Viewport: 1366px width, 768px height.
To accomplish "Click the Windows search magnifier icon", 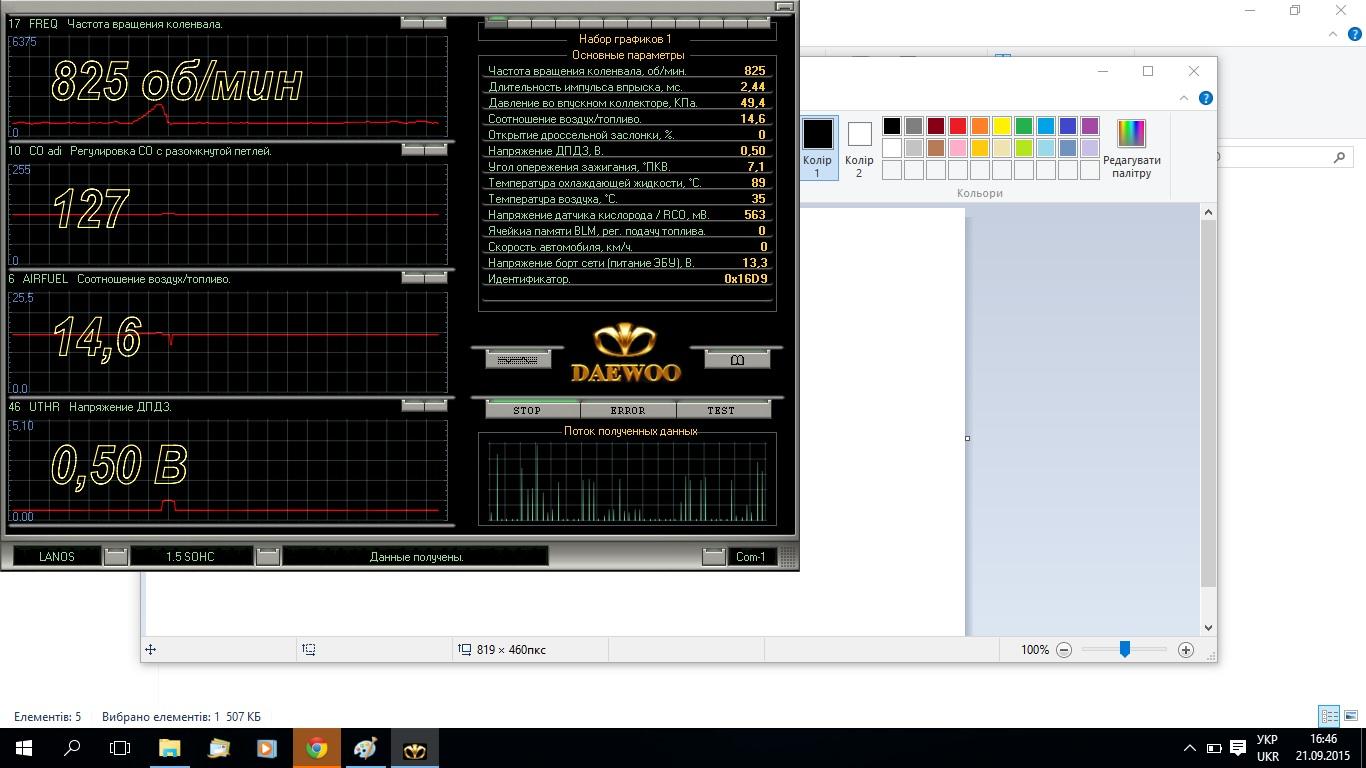I will tap(72, 748).
